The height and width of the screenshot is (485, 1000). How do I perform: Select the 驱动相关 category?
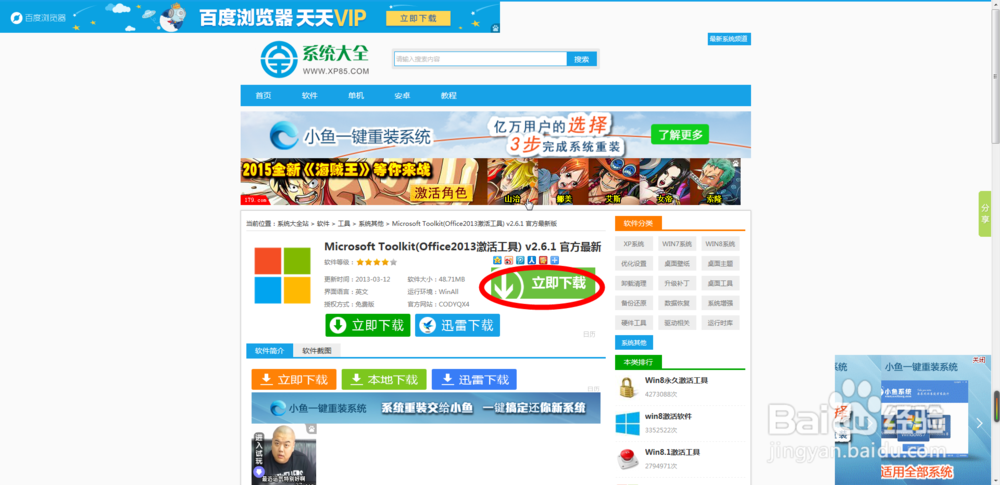[677, 323]
